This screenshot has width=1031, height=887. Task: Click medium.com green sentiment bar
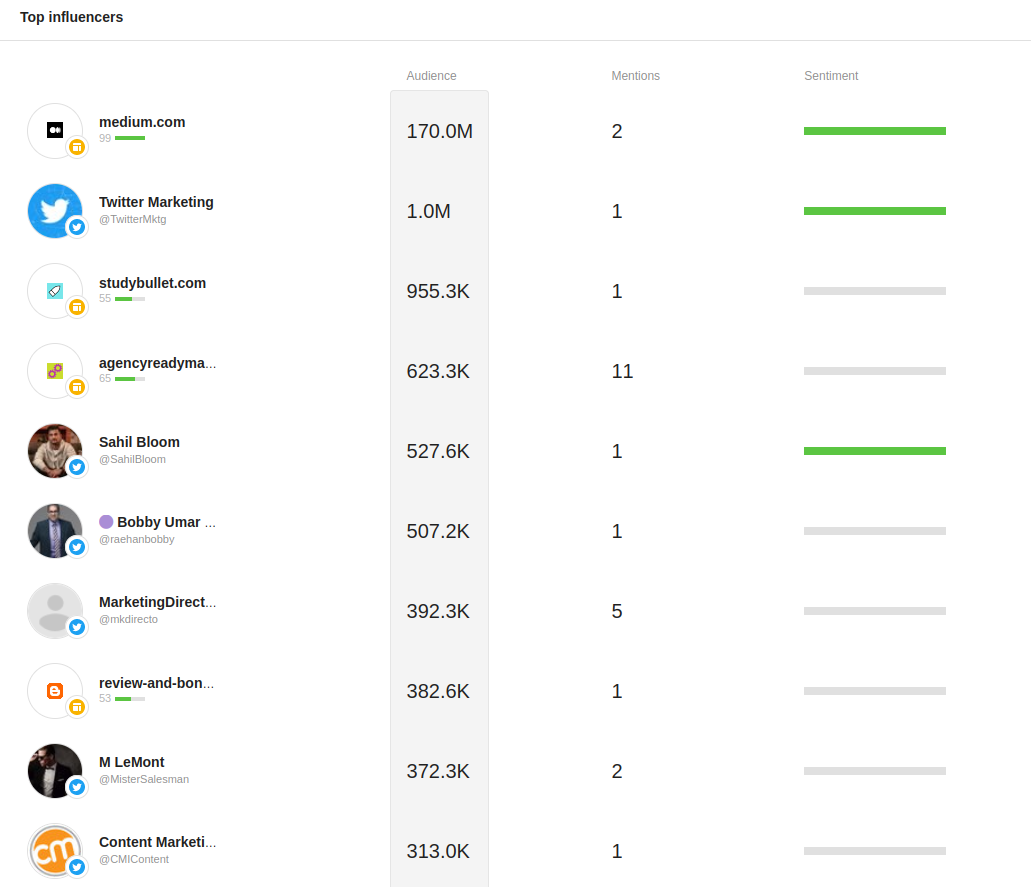click(x=875, y=131)
